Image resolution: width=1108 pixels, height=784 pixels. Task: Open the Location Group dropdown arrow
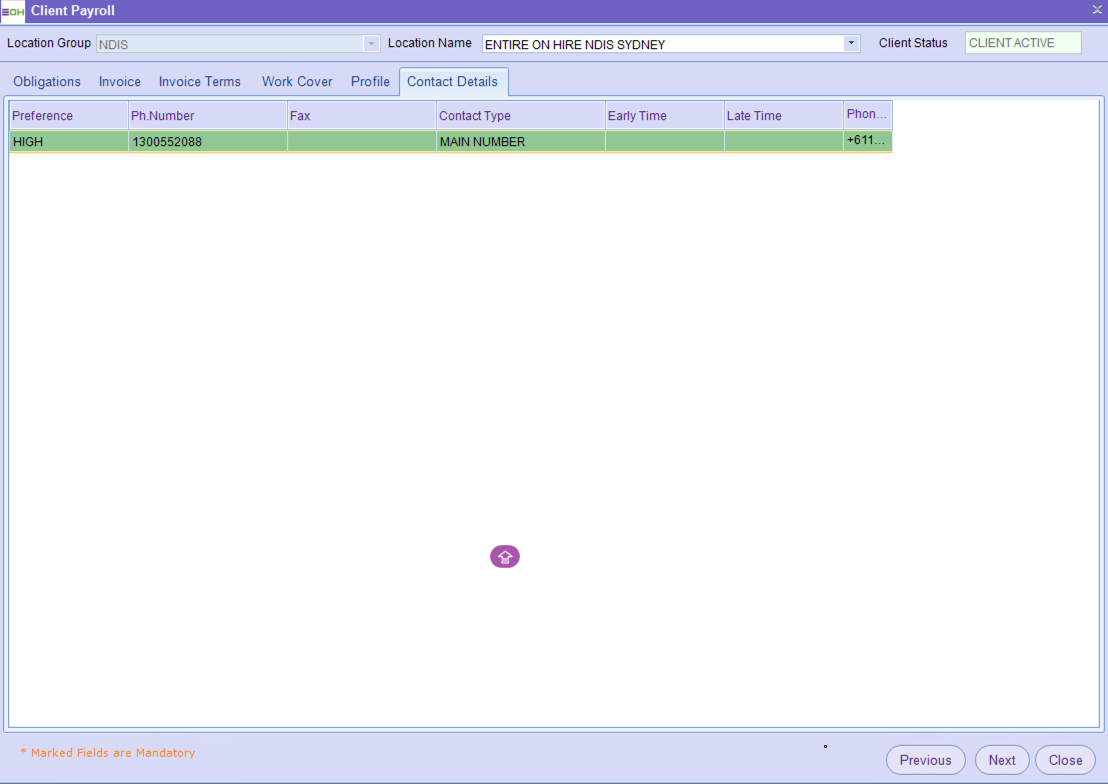pos(372,44)
